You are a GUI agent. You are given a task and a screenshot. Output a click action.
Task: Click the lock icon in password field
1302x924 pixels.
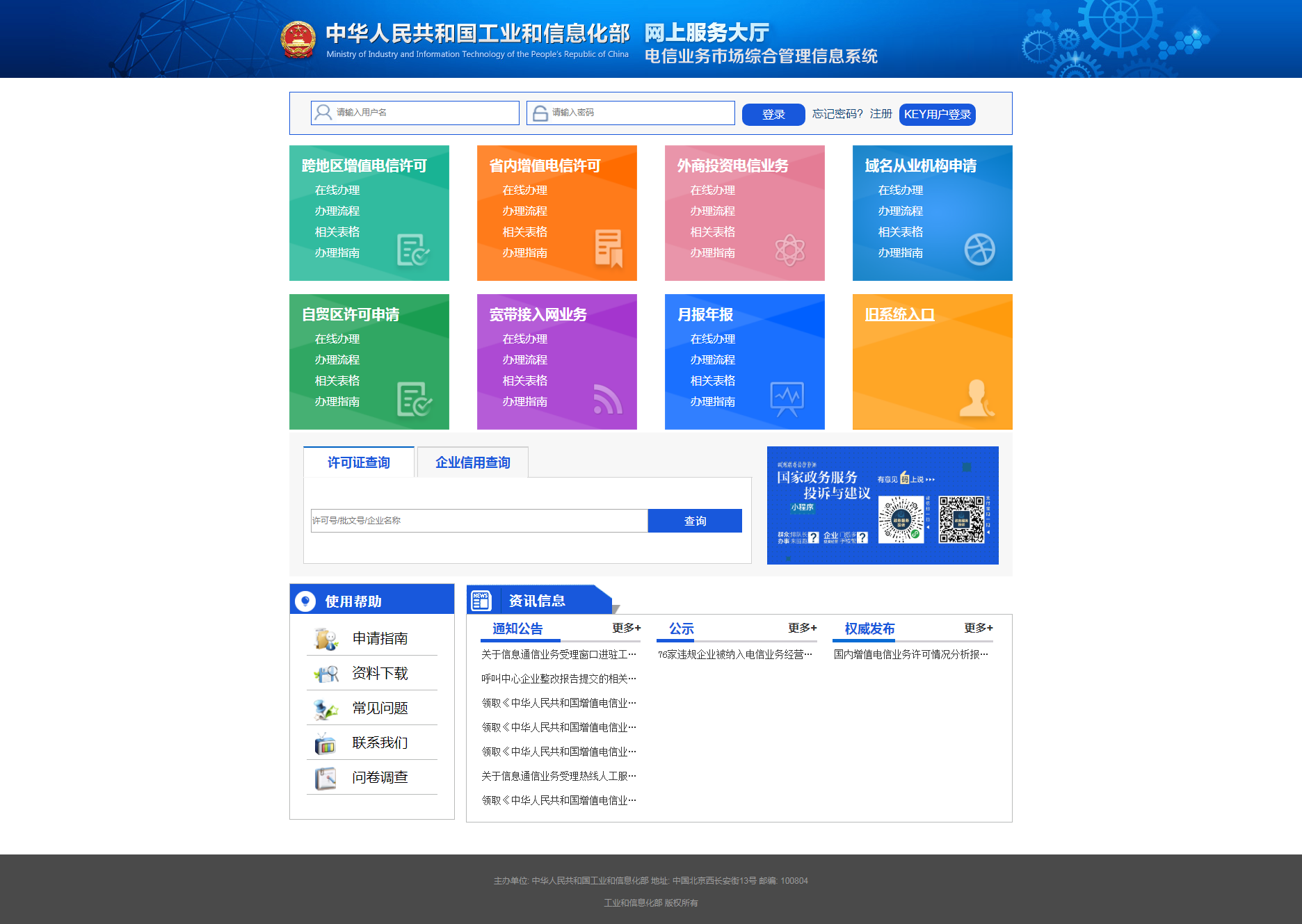coord(540,113)
